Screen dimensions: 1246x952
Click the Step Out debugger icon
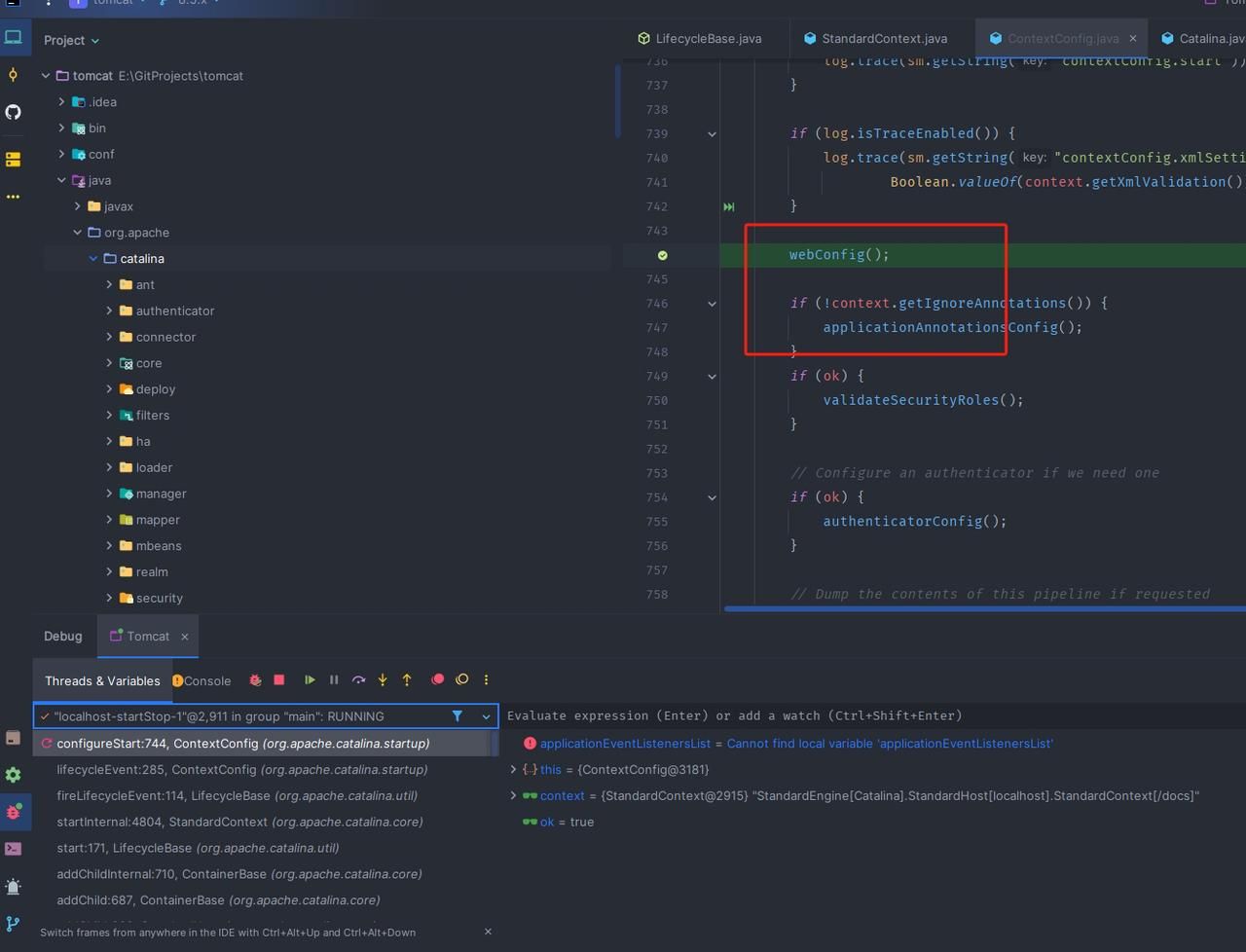coord(407,680)
